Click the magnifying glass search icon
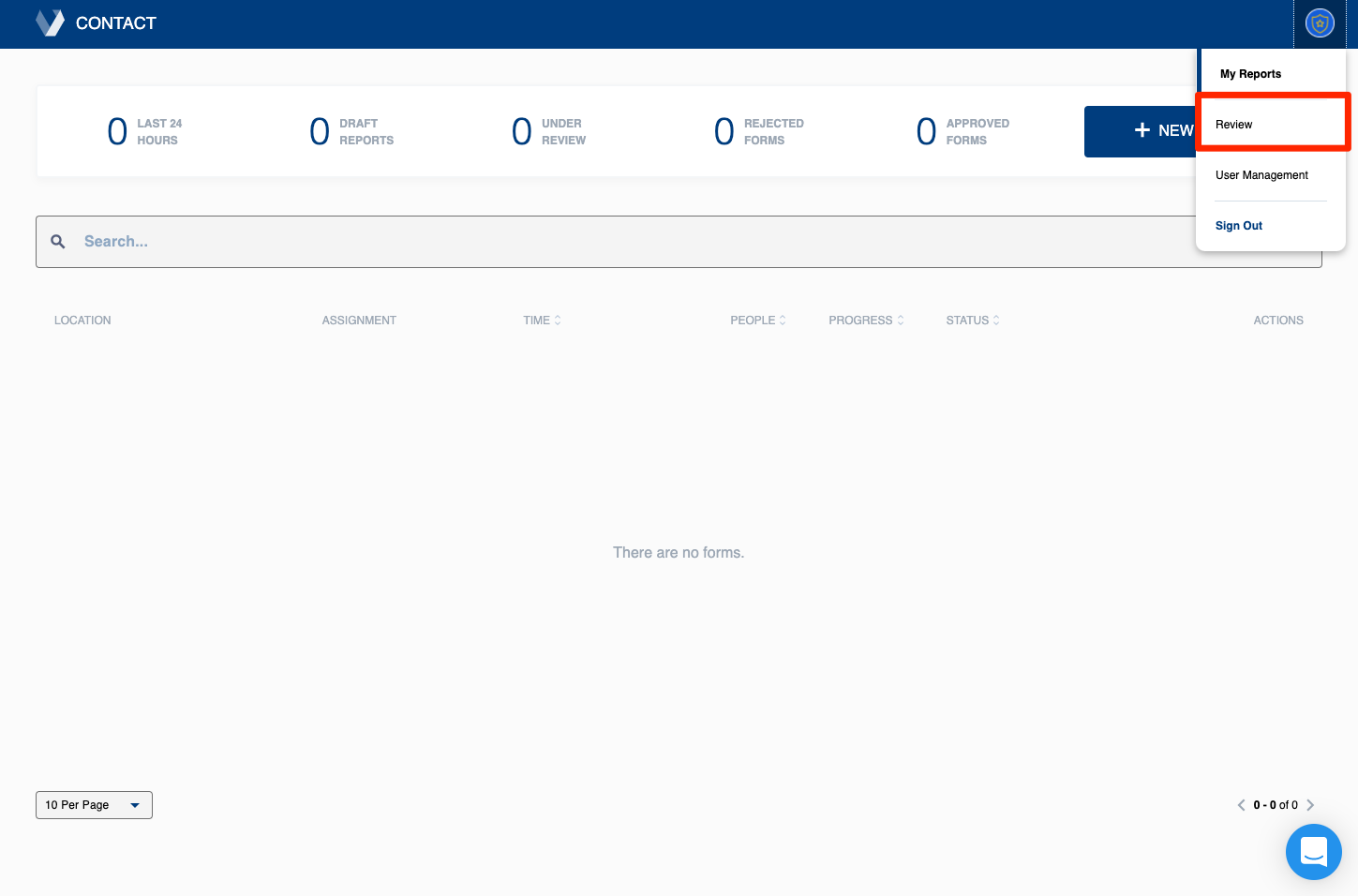This screenshot has width=1358, height=896. [57, 241]
